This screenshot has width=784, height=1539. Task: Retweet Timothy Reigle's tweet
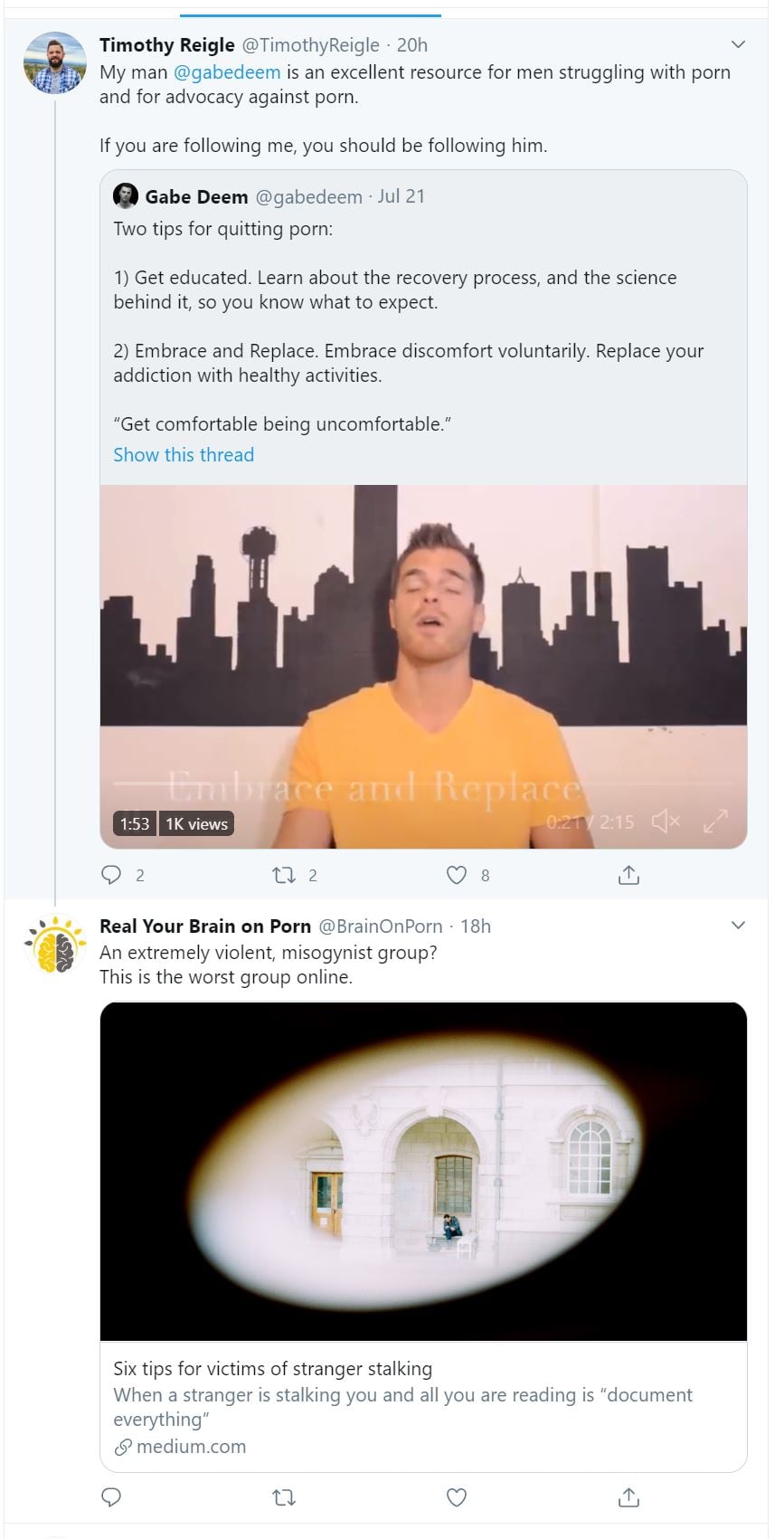click(284, 875)
